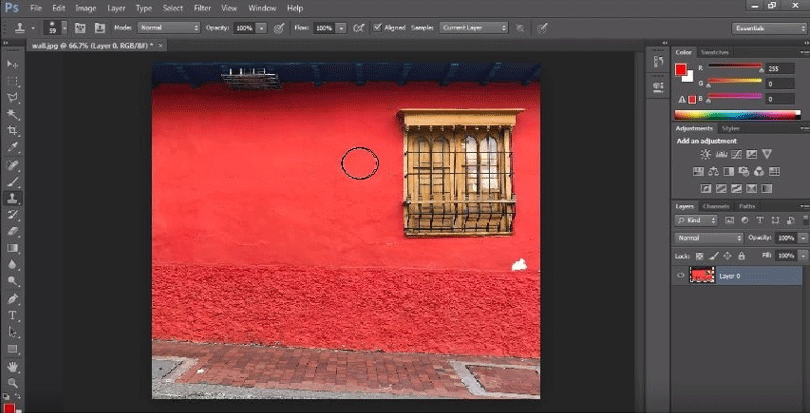Select the Pen tool

(12, 299)
